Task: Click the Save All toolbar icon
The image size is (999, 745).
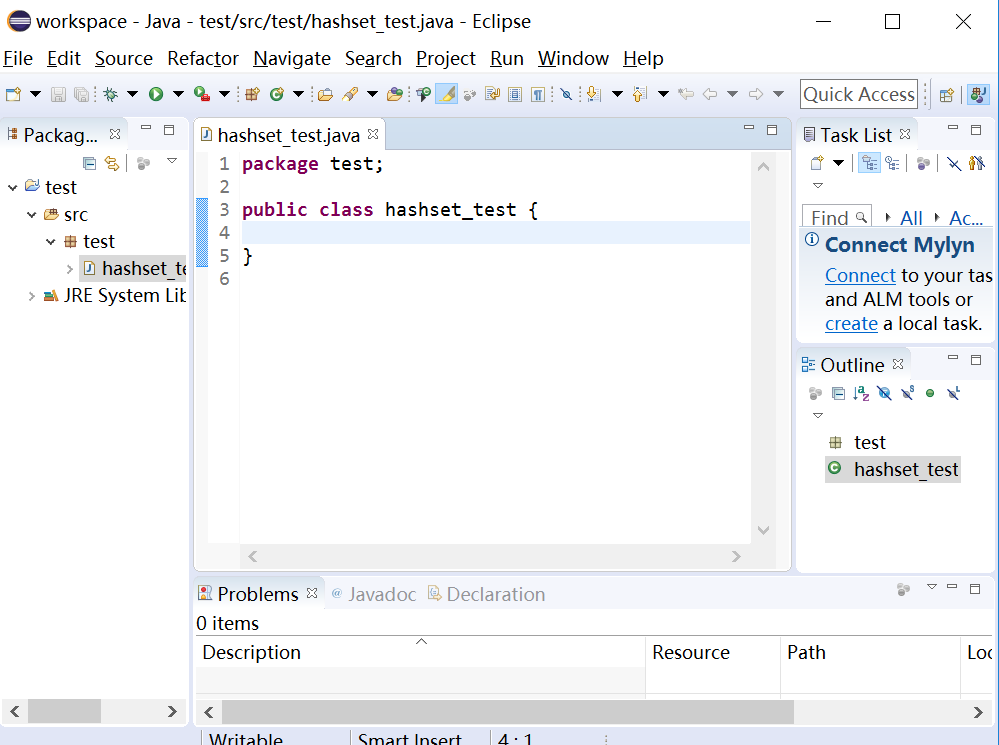Action: coord(82,94)
